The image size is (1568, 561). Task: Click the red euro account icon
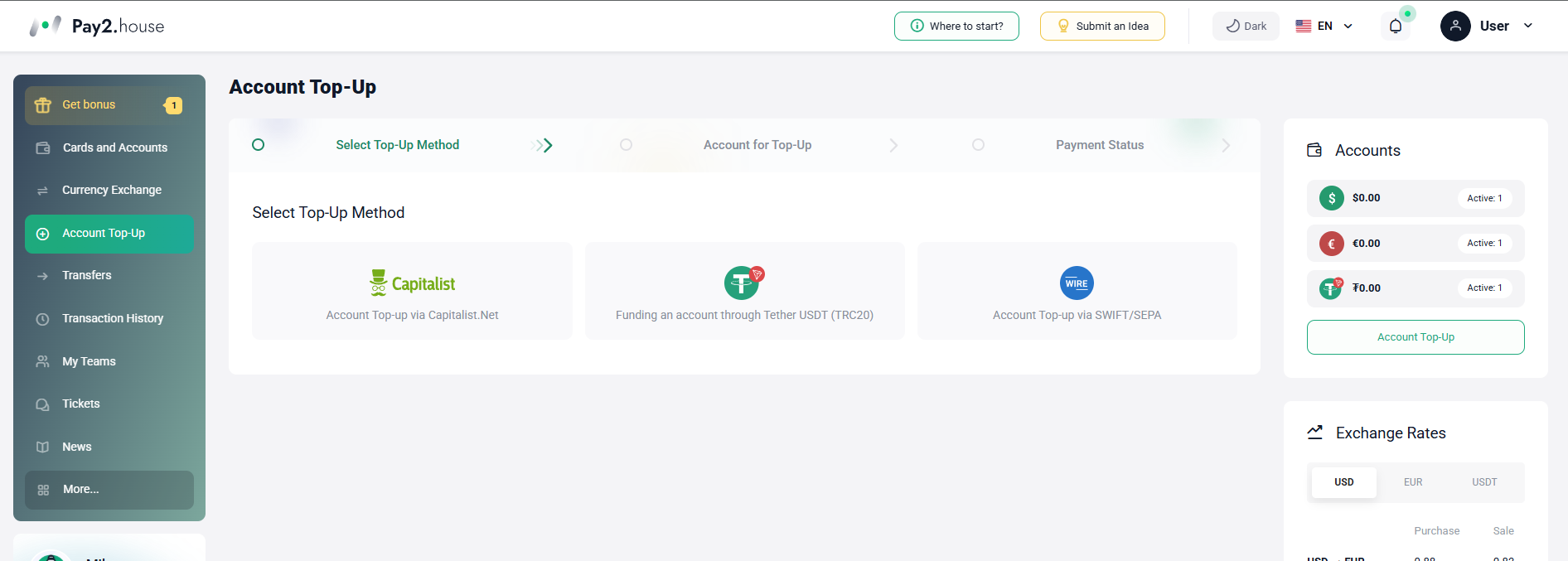1331,244
